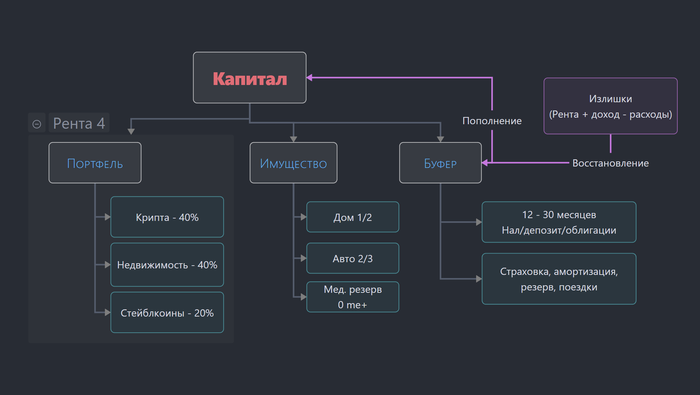This screenshot has width=700, height=395.
Task: Select the Излишки node
Action: [x=610, y=106]
